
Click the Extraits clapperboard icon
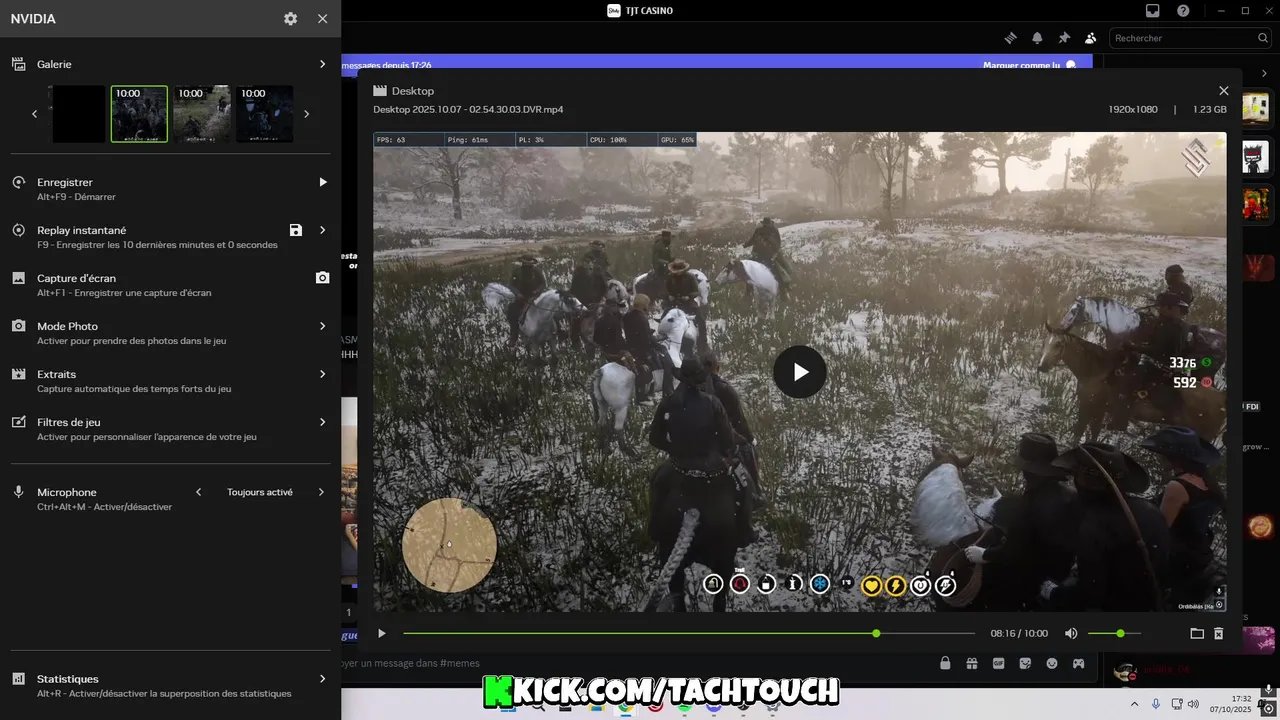(18, 374)
